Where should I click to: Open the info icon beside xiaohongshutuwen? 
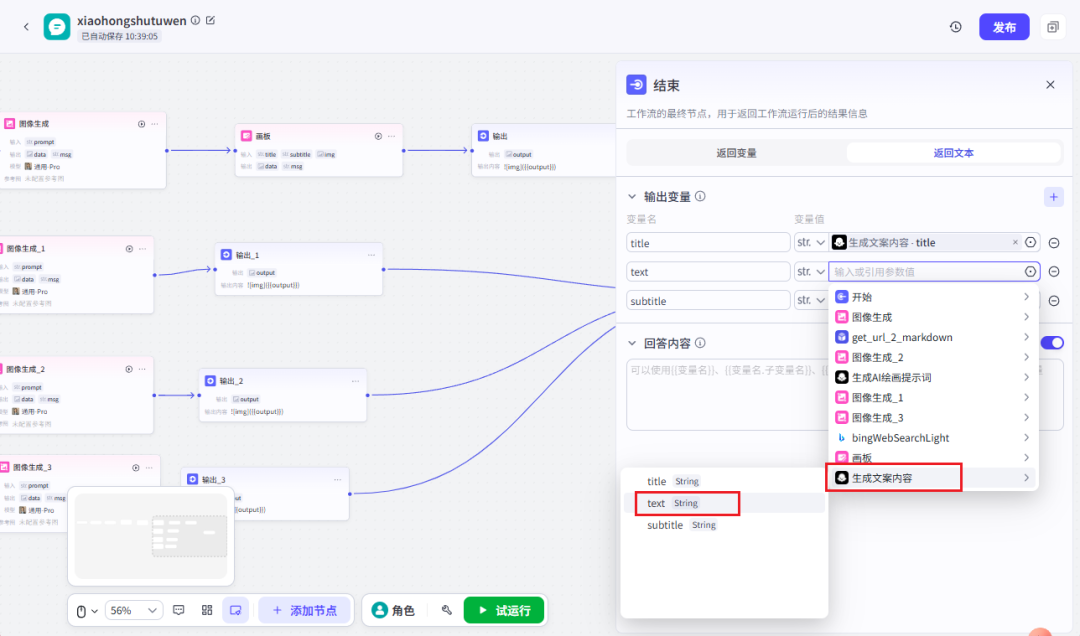(196, 21)
